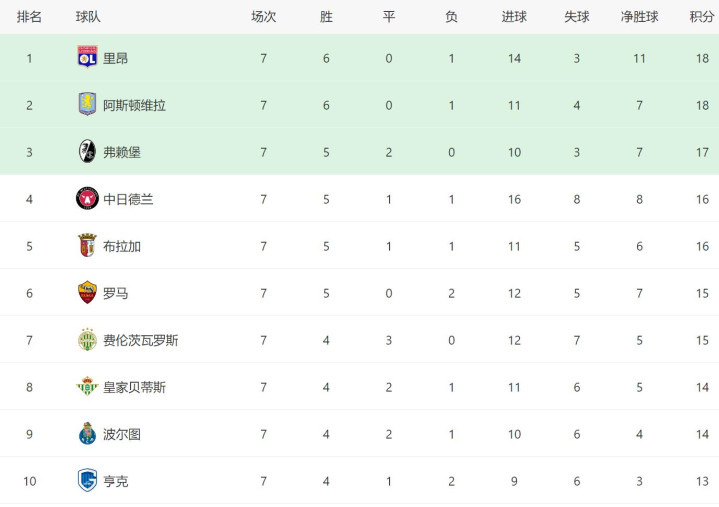Click the 积分 points column header
This screenshot has height=507, width=719.
[x=701, y=17]
